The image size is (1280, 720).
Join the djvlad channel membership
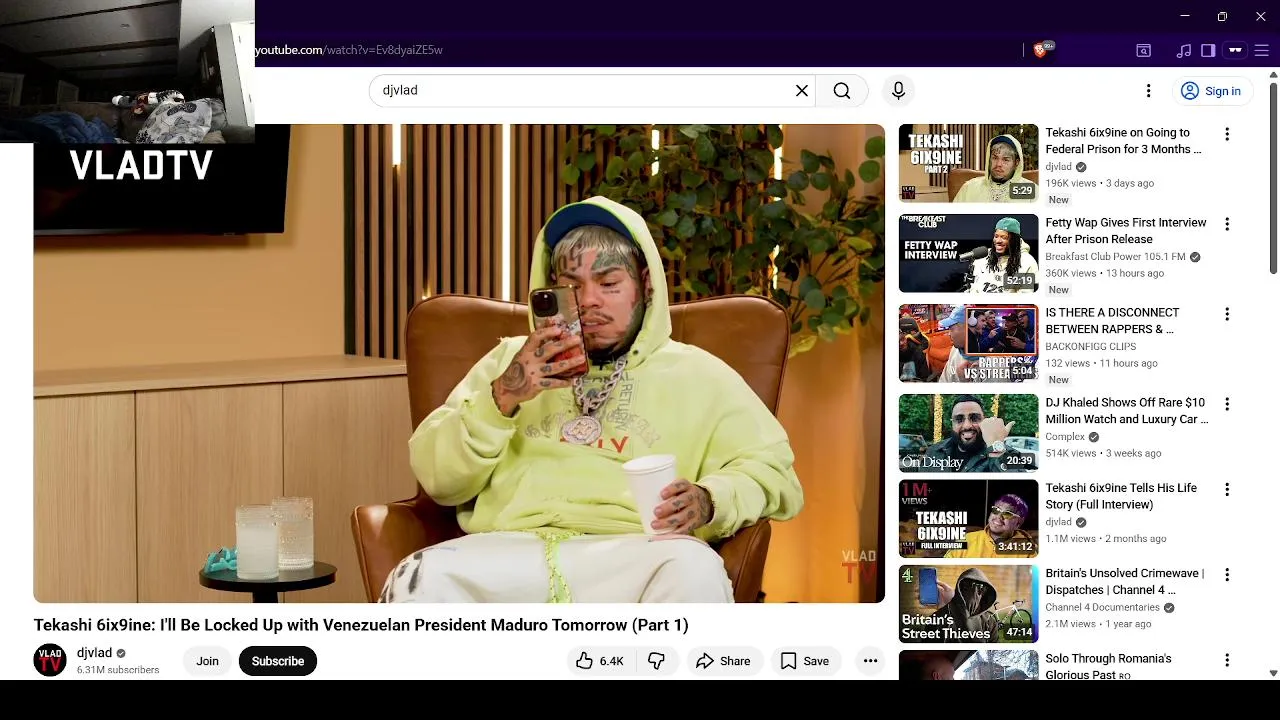click(x=207, y=661)
